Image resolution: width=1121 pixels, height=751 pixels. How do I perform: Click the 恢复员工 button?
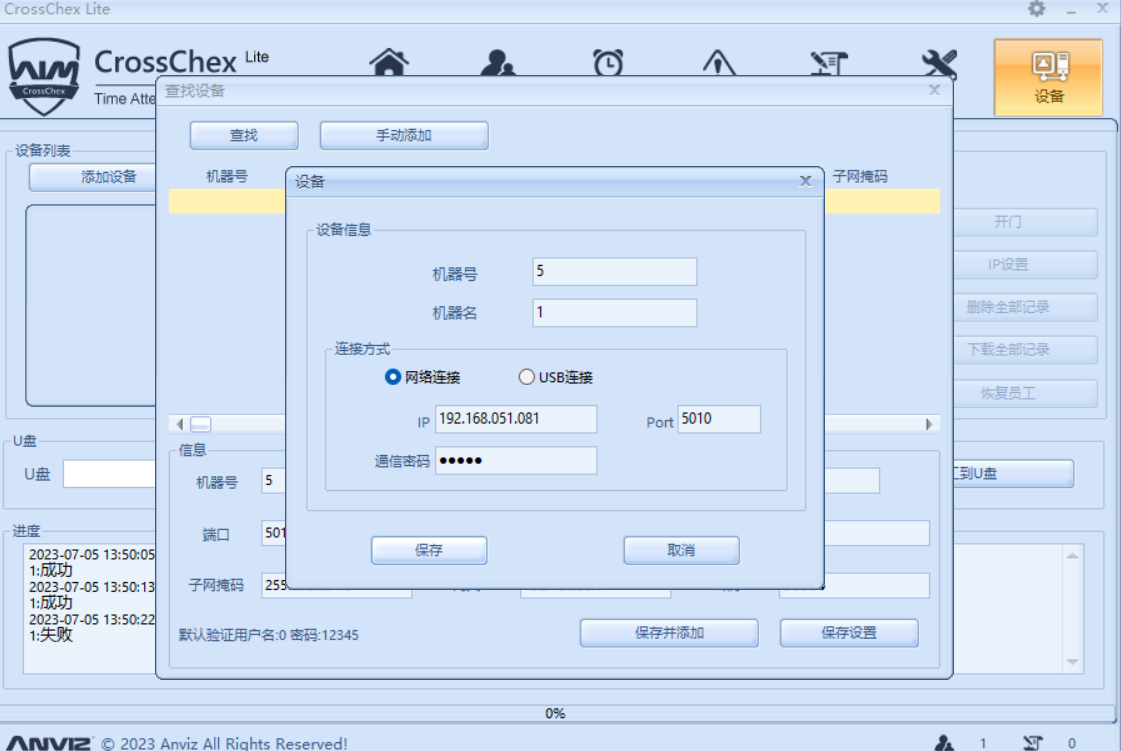pyautogui.click(x=1025, y=393)
